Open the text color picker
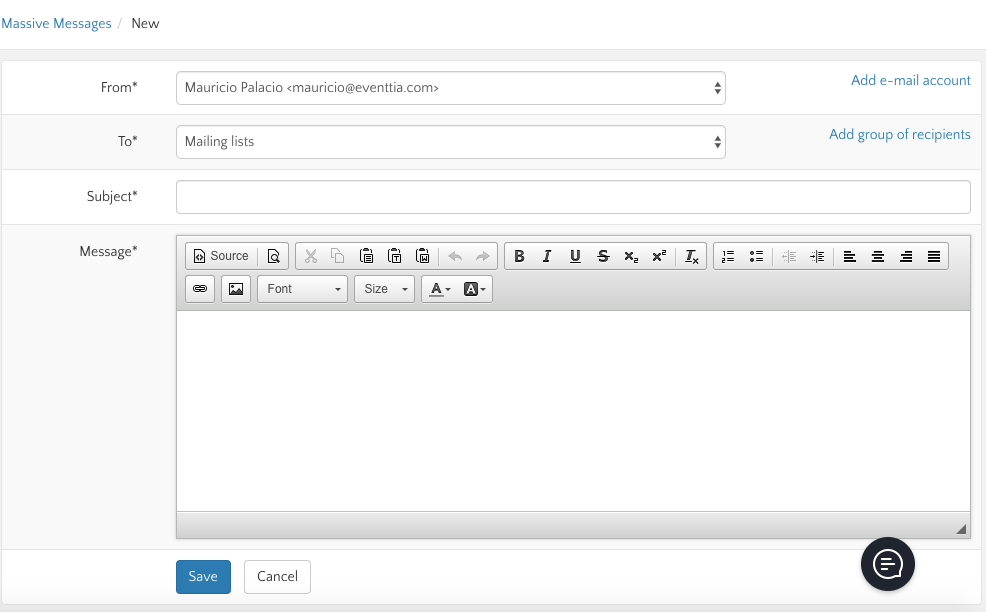986x612 pixels. coord(439,289)
